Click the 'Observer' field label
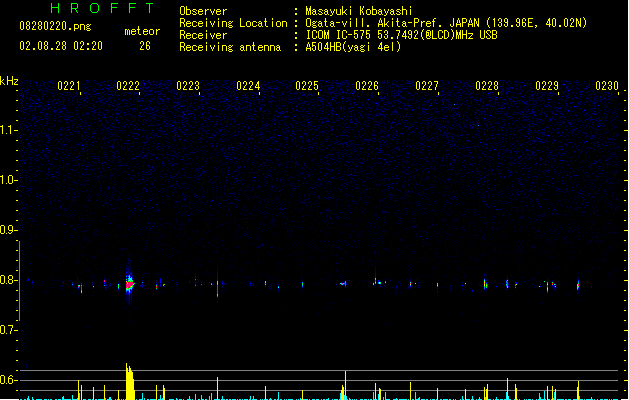This screenshot has width=629, height=400. (203, 11)
